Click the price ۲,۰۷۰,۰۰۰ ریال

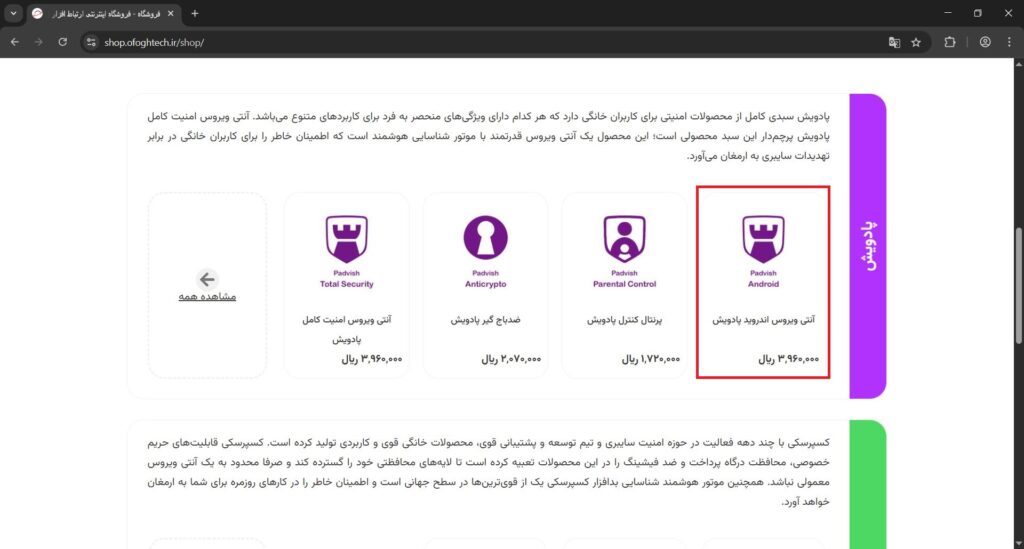coord(511,359)
